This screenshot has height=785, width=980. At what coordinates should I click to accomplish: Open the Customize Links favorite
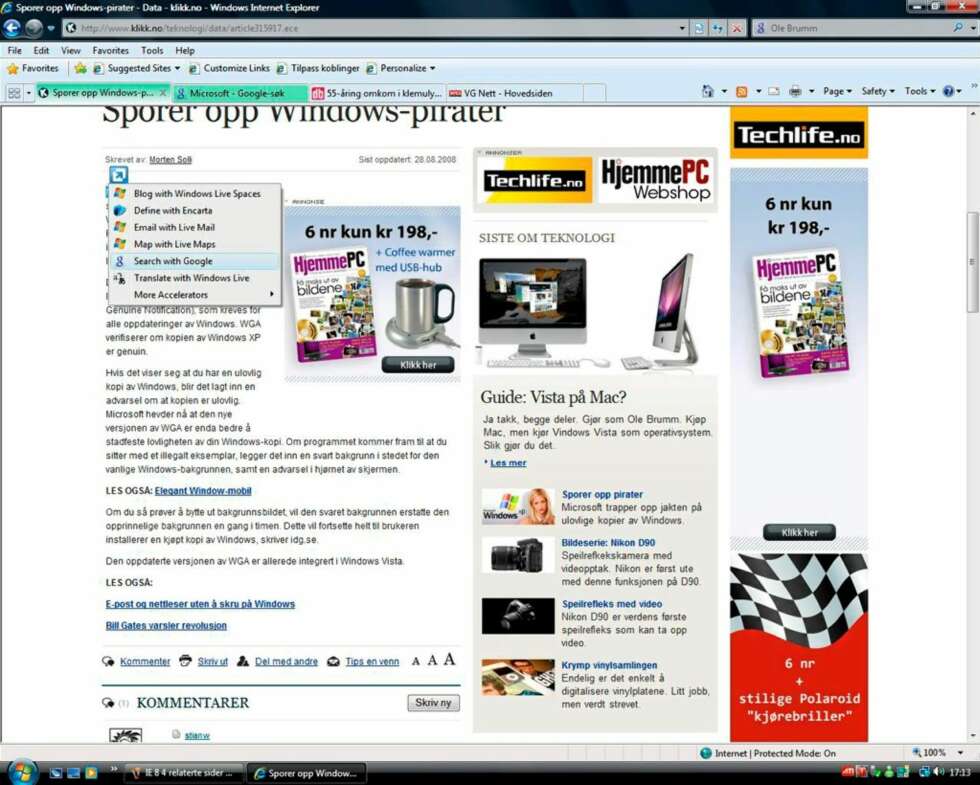(229, 68)
